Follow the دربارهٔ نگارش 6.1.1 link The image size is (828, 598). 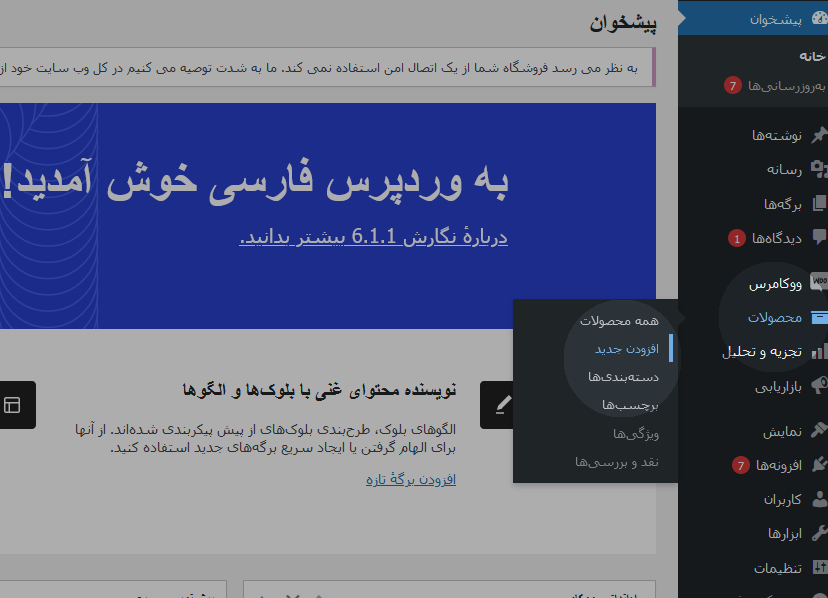point(374,237)
